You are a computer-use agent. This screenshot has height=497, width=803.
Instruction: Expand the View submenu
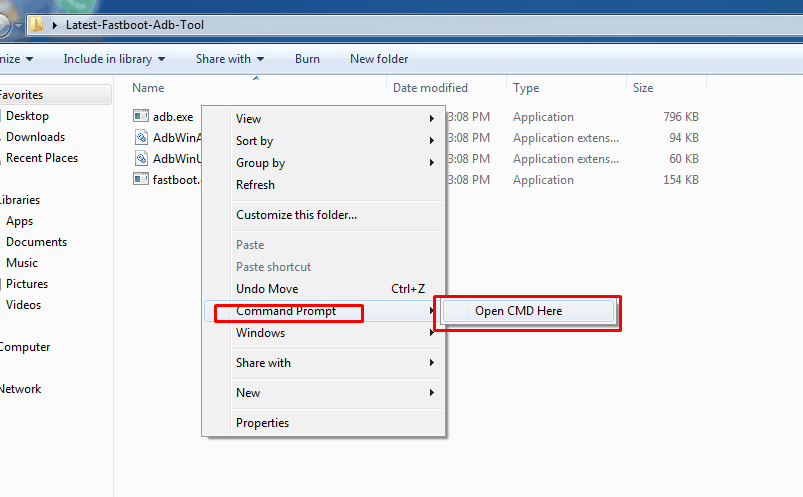pos(249,119)
